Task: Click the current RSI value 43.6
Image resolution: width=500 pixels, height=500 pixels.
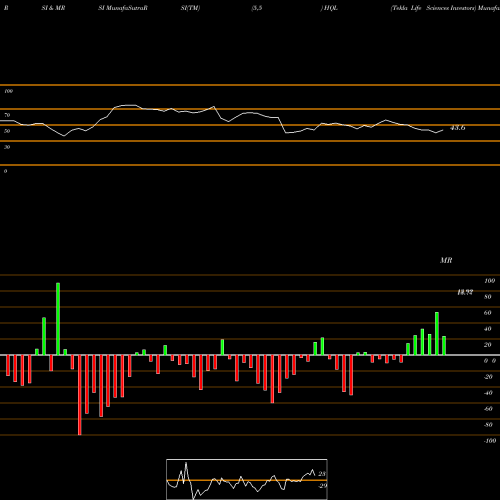Action: [458, 128]
